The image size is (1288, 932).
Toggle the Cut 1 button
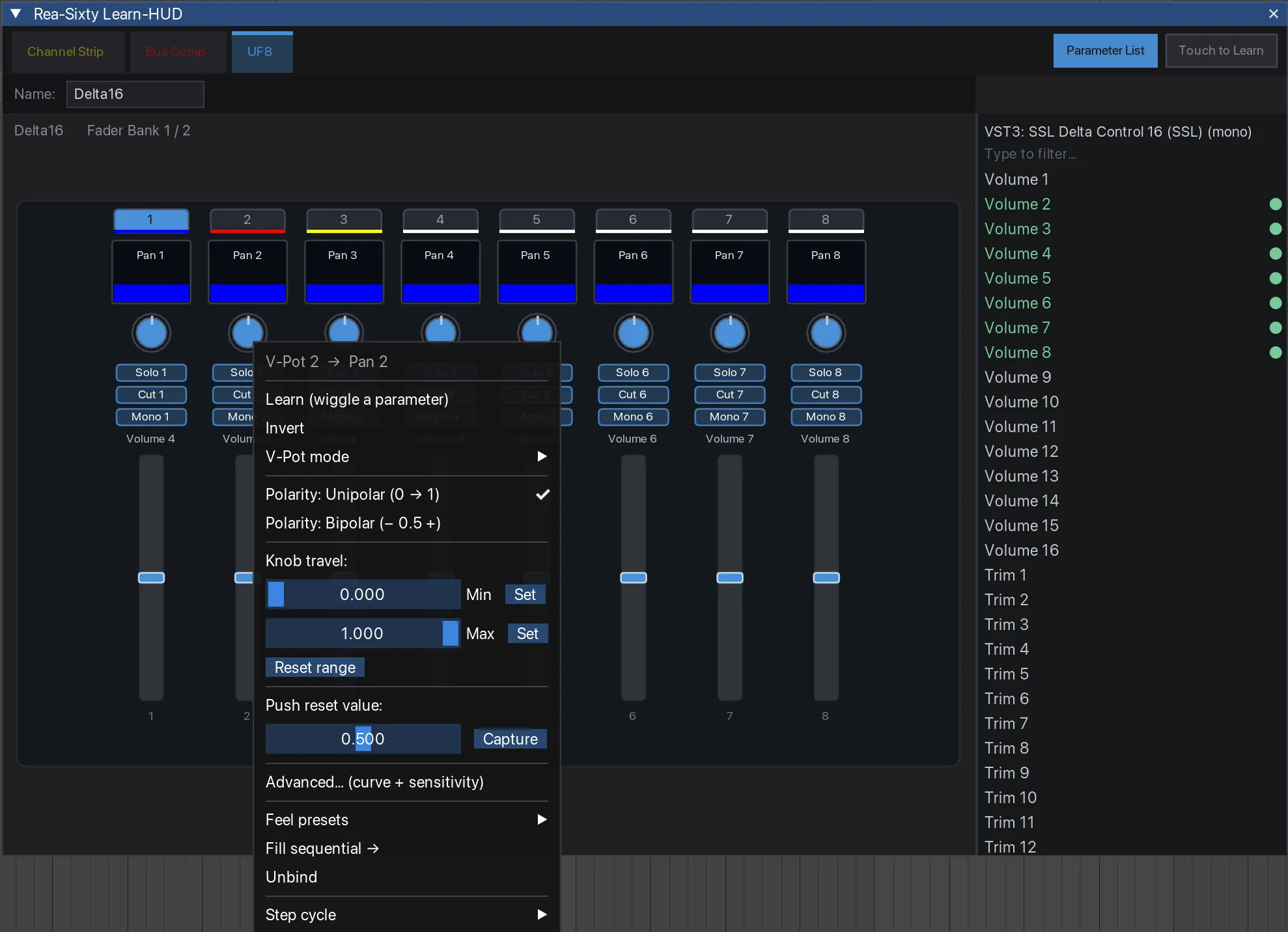click(151, 394)
